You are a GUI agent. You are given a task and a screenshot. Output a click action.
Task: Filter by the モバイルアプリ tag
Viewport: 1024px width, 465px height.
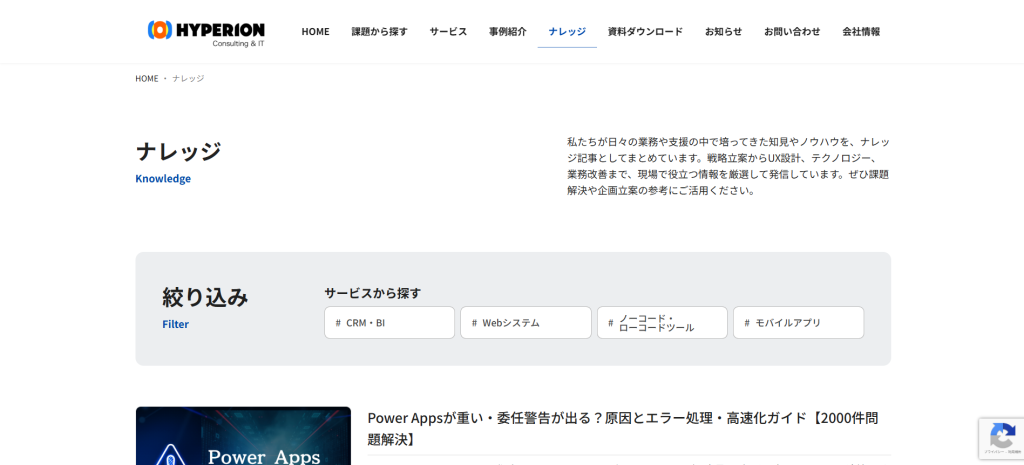point(798,323)
